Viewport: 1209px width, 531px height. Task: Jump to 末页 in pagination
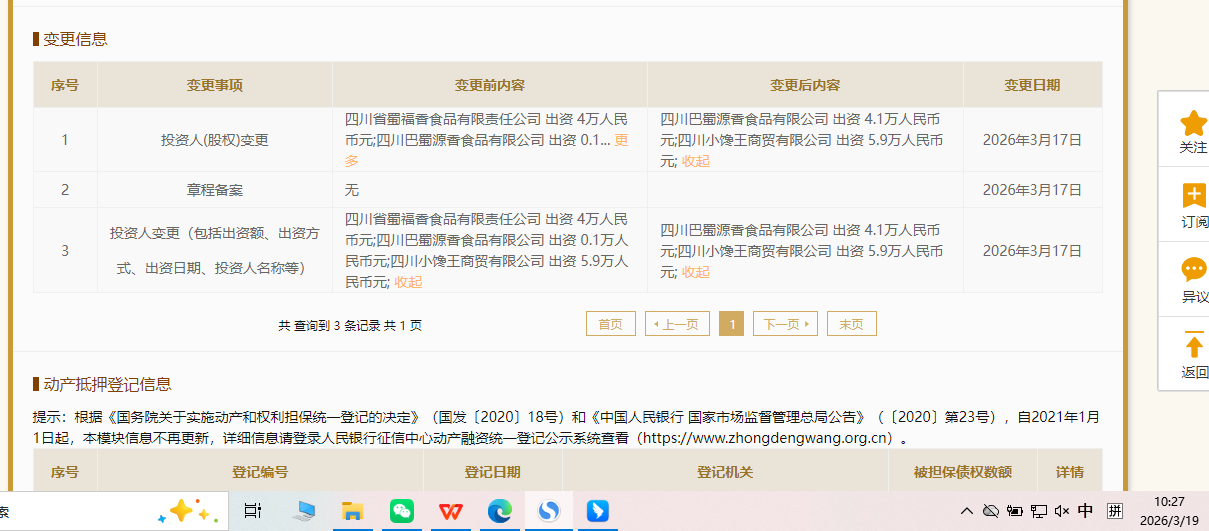coord(851,324)
